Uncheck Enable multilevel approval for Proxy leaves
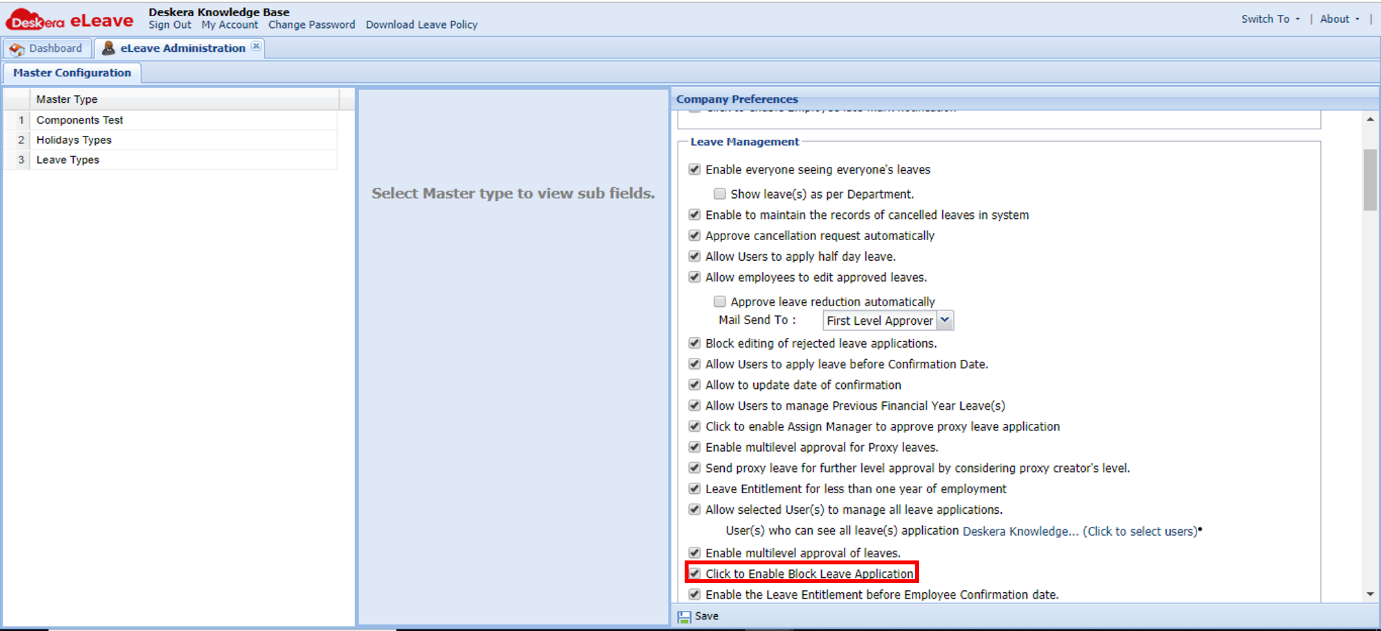The height and width of the screenshot is (631, 1381). click(x=694, y=447)
